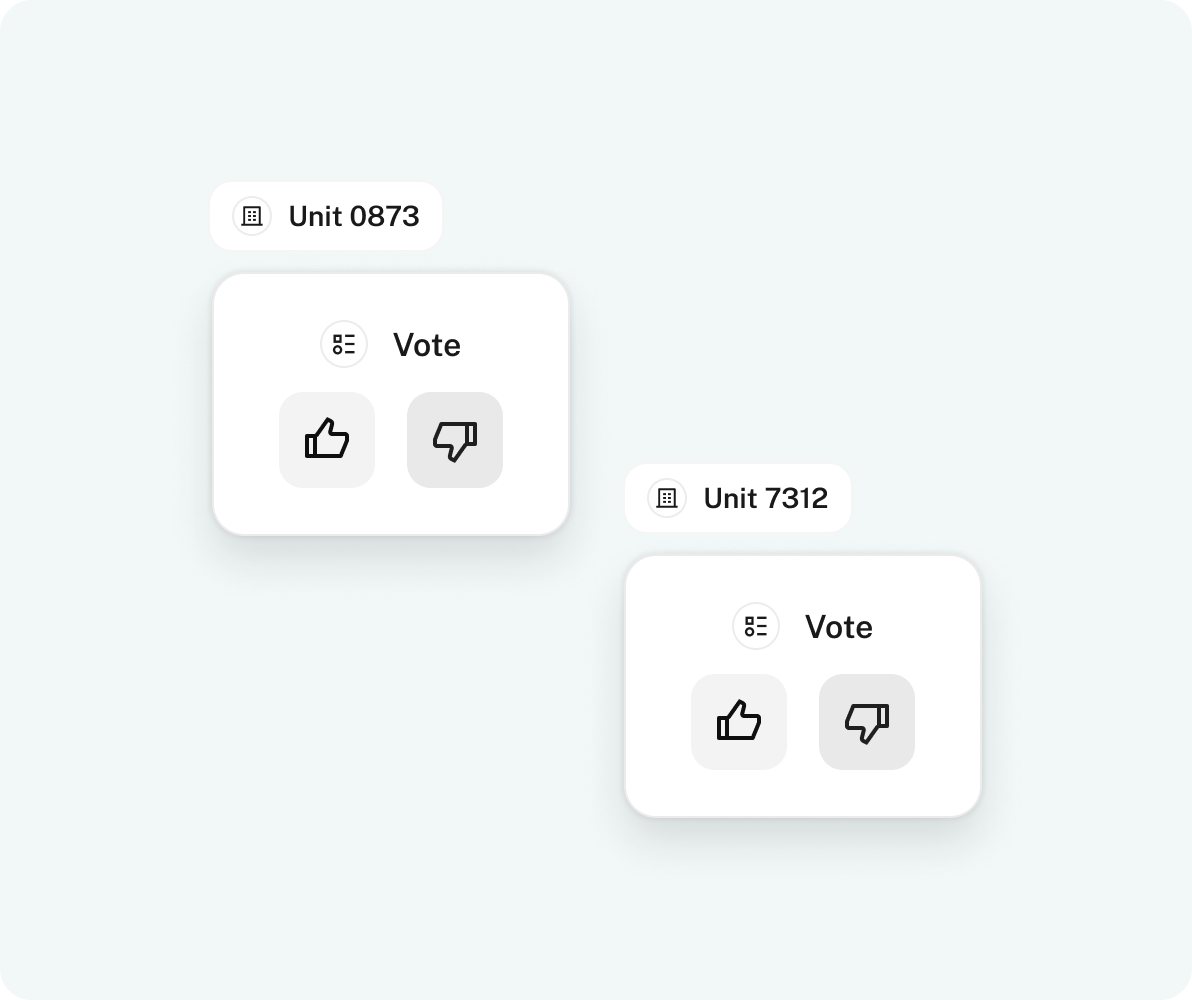Click the word Unit in the 0873 tag
Screen dimensions: 1192x1000
[x=315, y=217]
